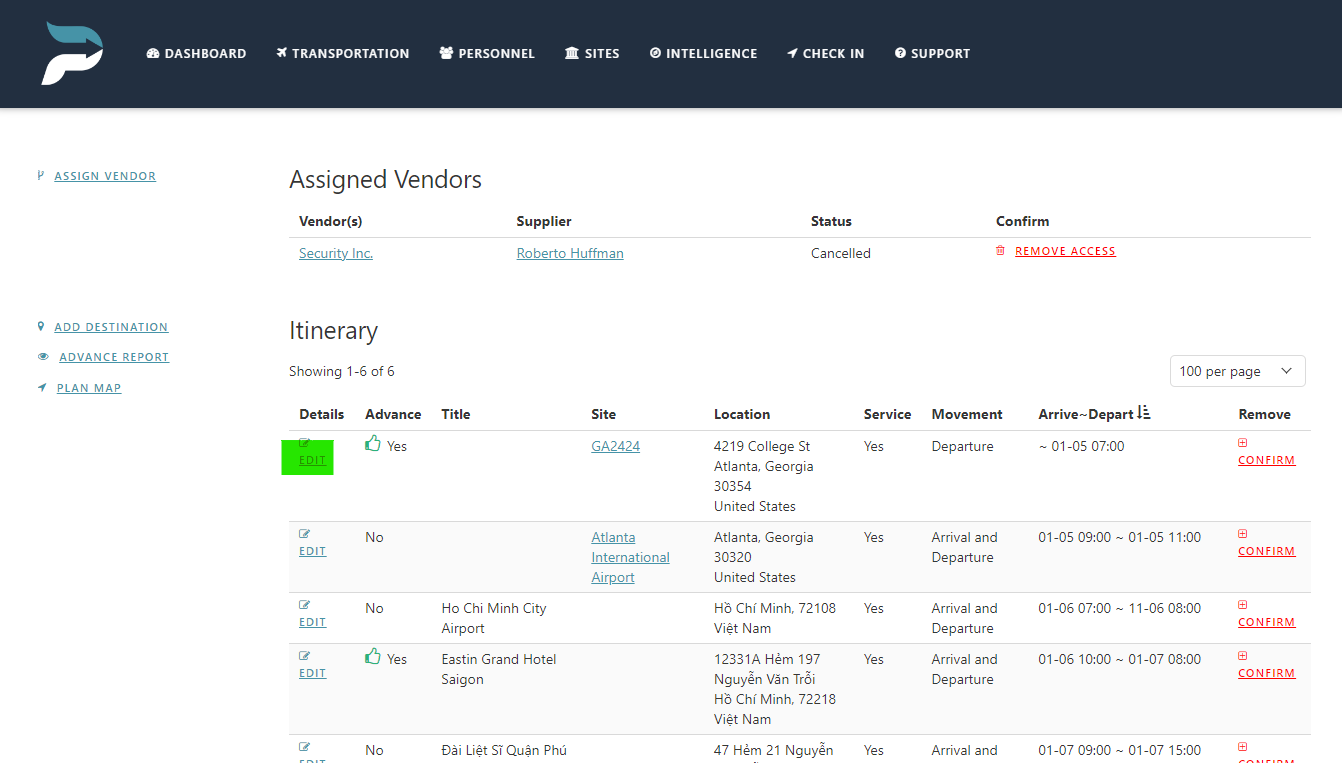Switch to the TRANSPORTATION section
Screen dimensions: 1342x763
342,53
